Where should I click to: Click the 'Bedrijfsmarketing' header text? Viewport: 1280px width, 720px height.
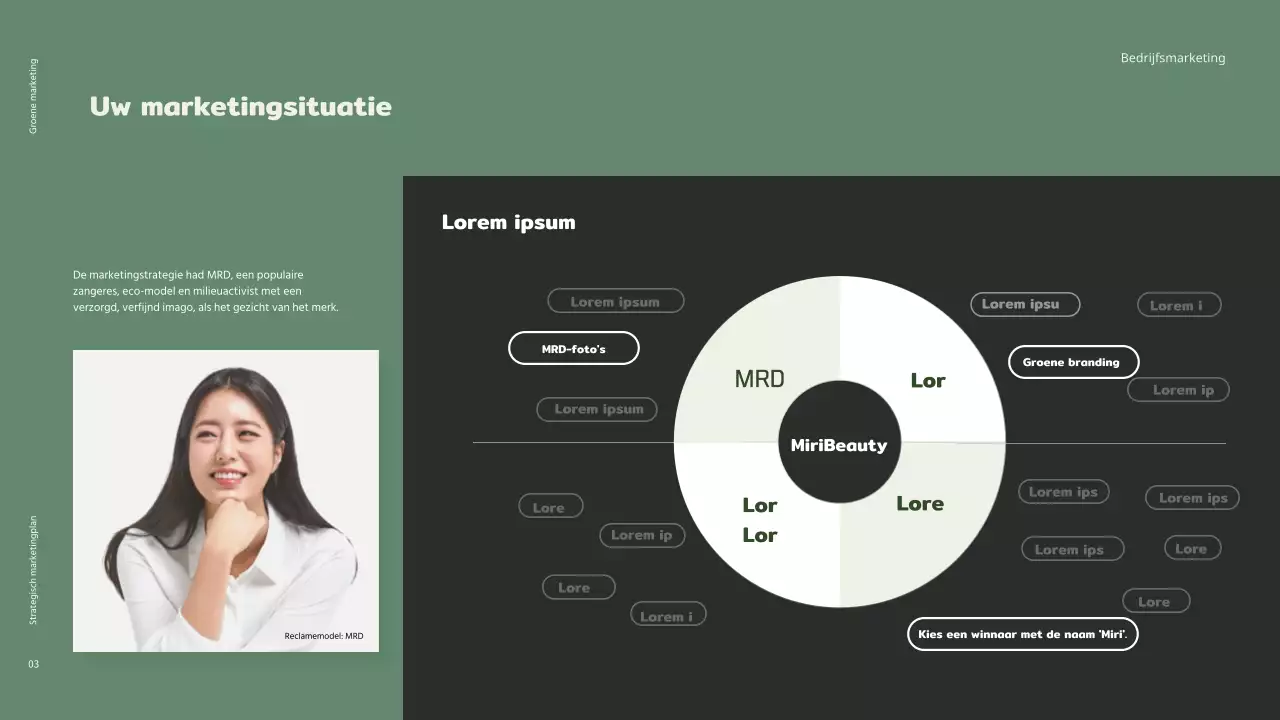click(x=1172, y=58)
